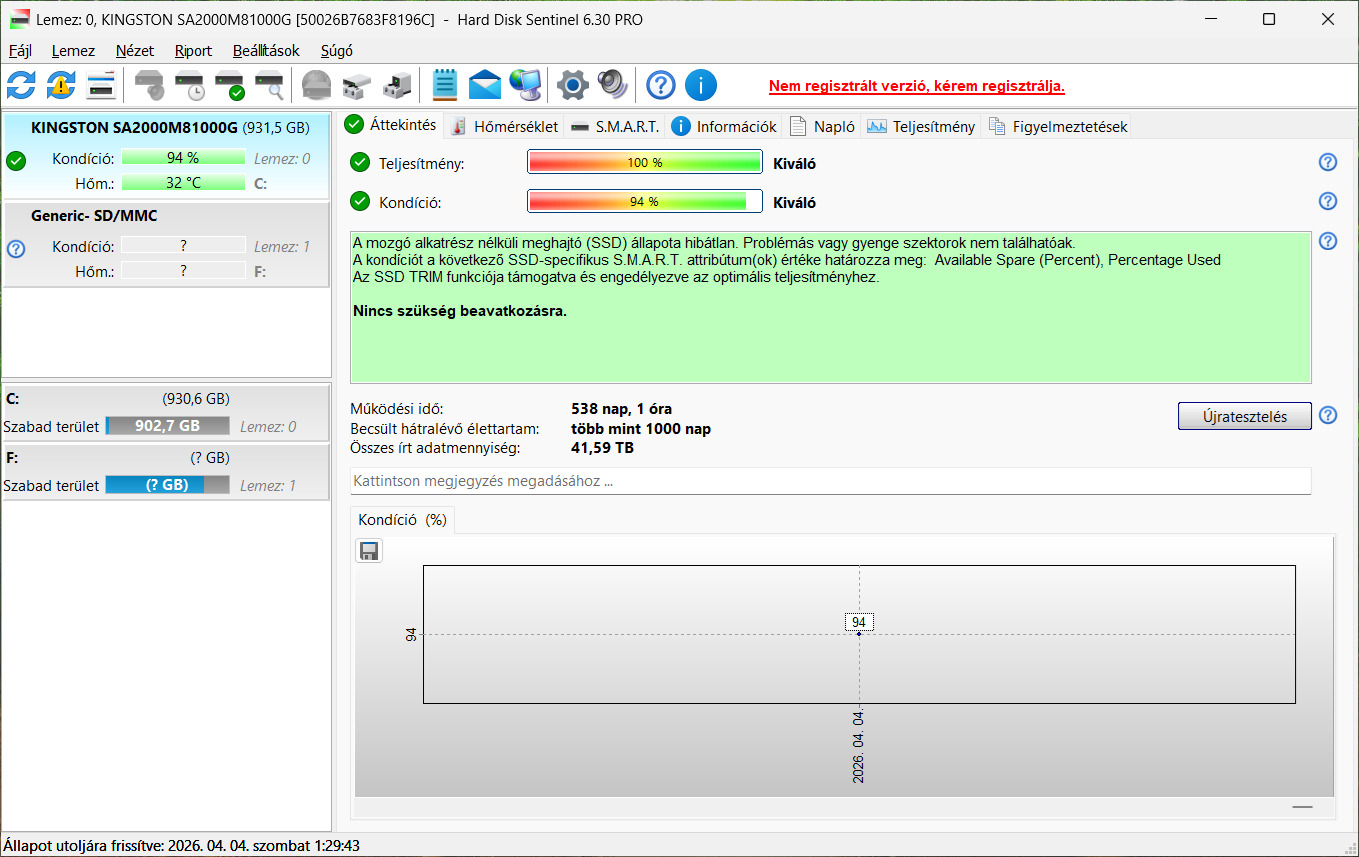
Task: Click the 94 data point on chart
Action: point(859,634)
